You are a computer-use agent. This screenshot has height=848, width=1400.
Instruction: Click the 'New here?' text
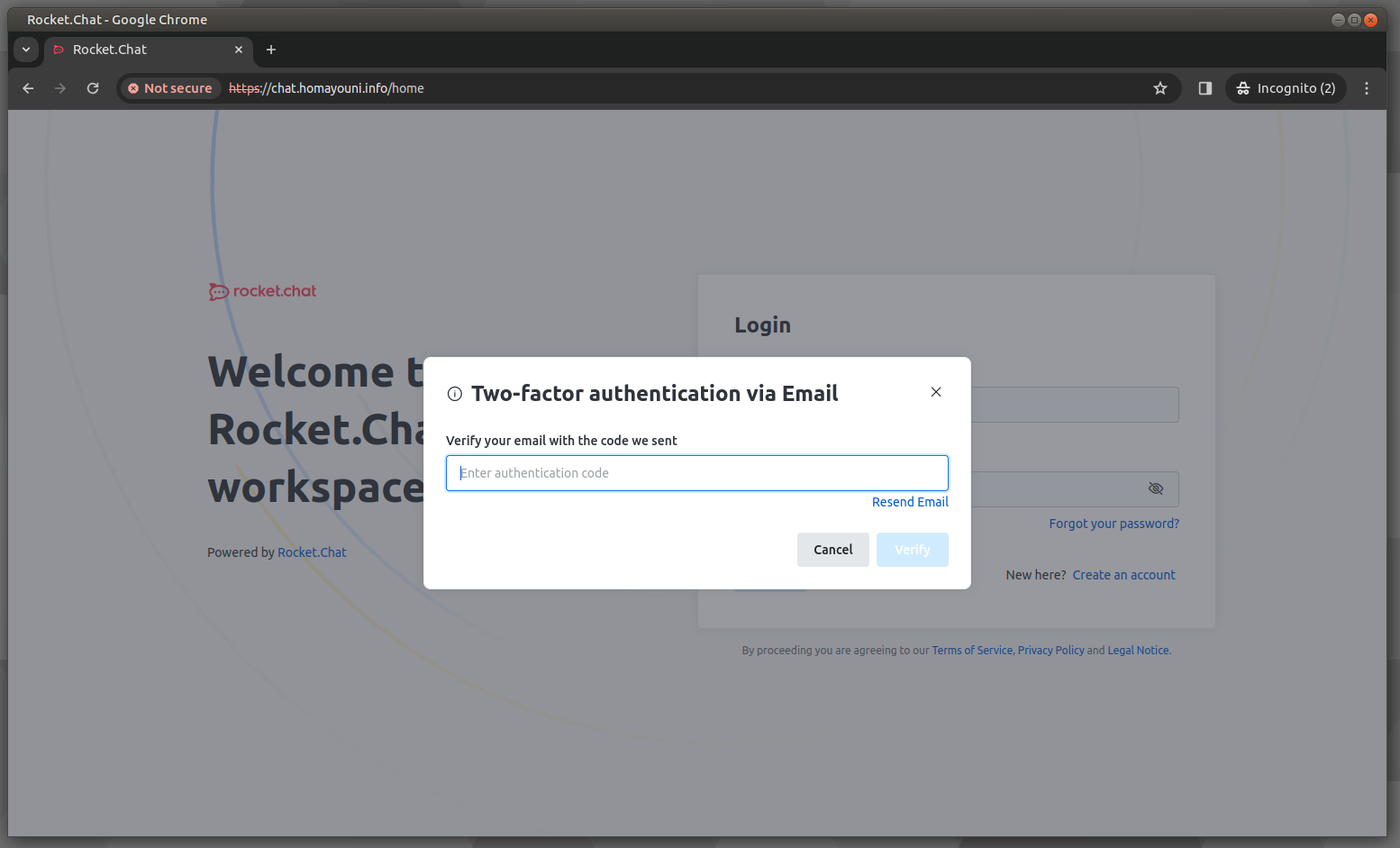1036,575
